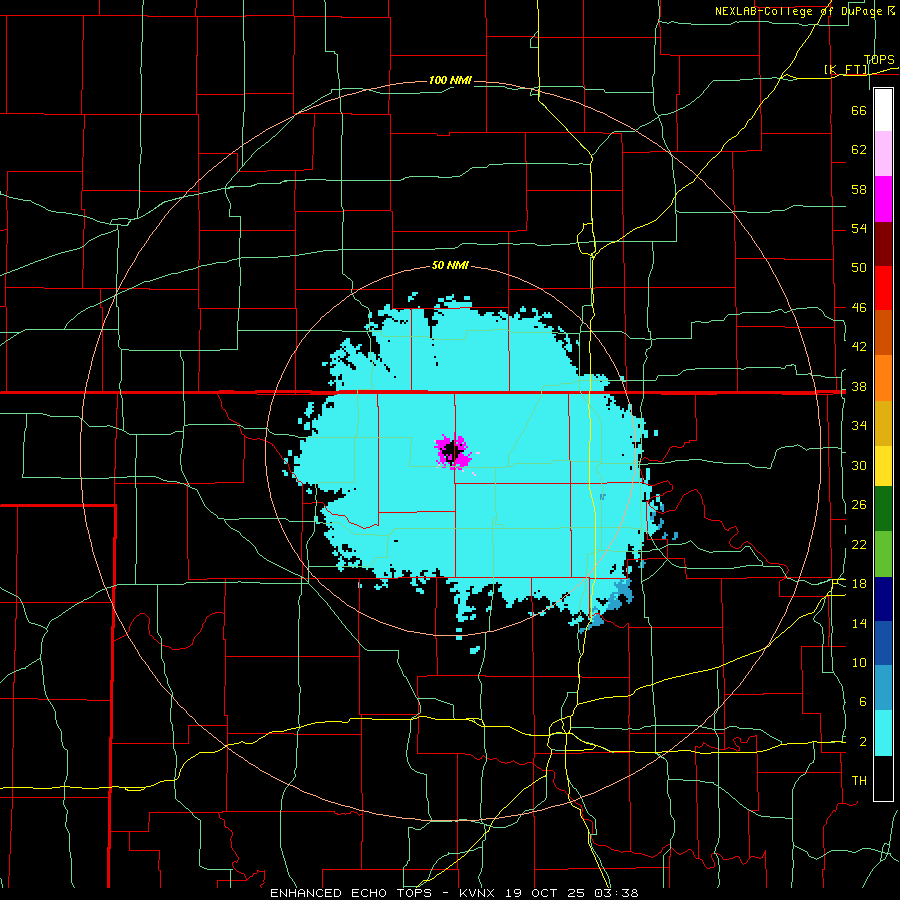Click the '2' legend value
Viewport: 900px width, 900px height.
[x=862, y=742]
